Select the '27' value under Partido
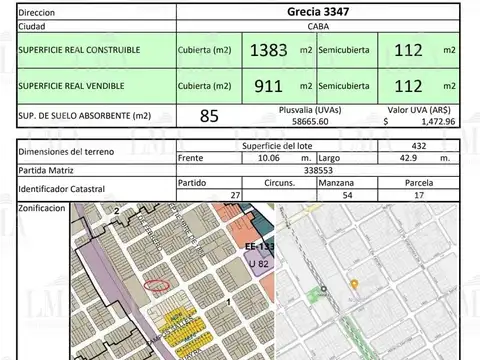Viewport: 480px width, 360px height. click(x=235, y=195)
